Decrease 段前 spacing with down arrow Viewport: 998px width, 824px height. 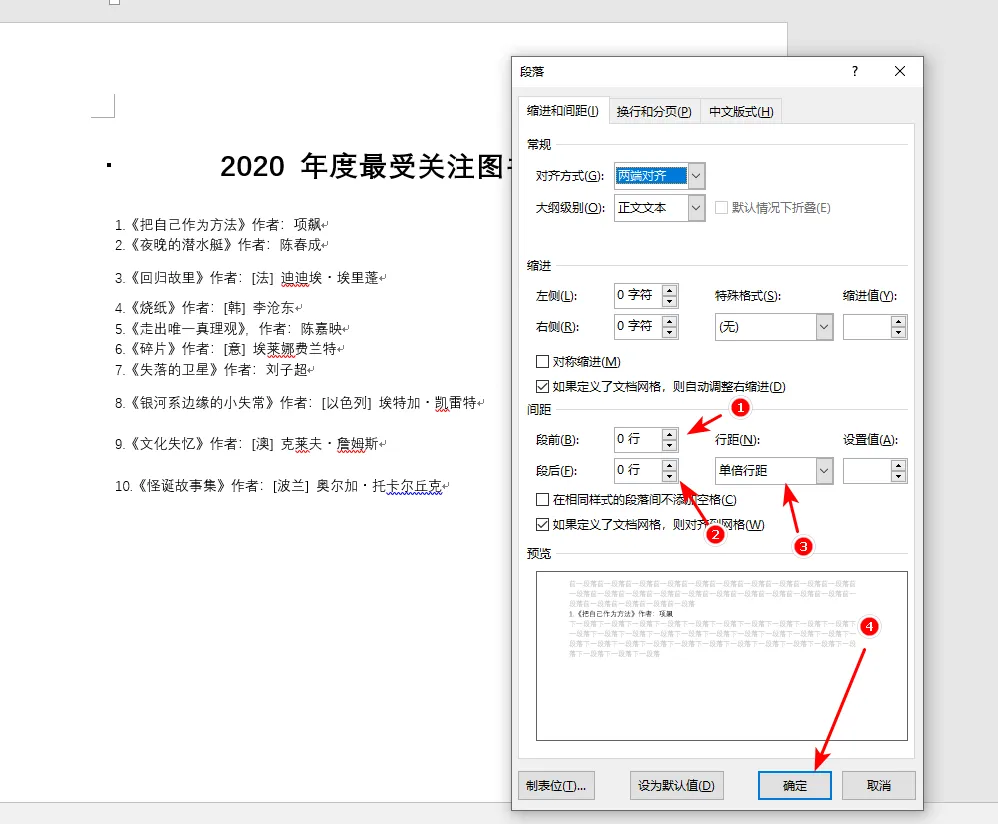(670, 445)
